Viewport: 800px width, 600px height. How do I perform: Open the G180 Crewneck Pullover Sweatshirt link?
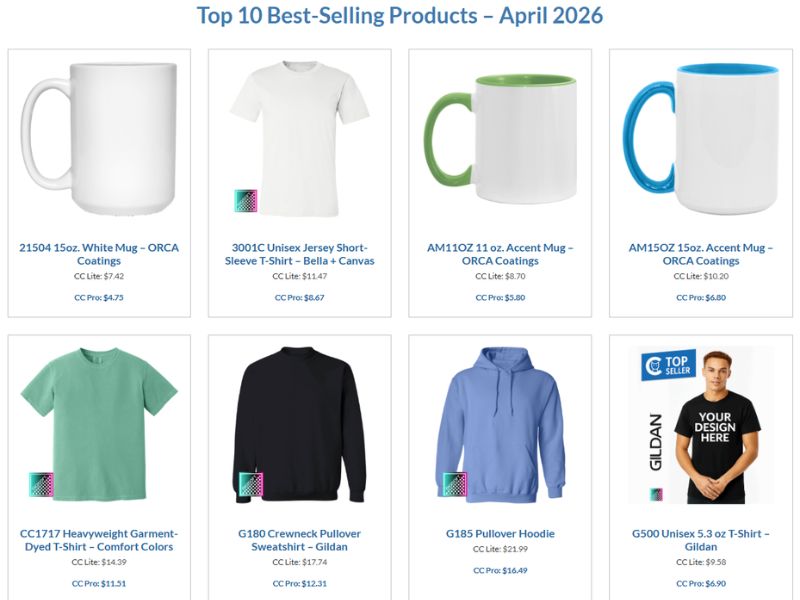(x=299, y=540)
